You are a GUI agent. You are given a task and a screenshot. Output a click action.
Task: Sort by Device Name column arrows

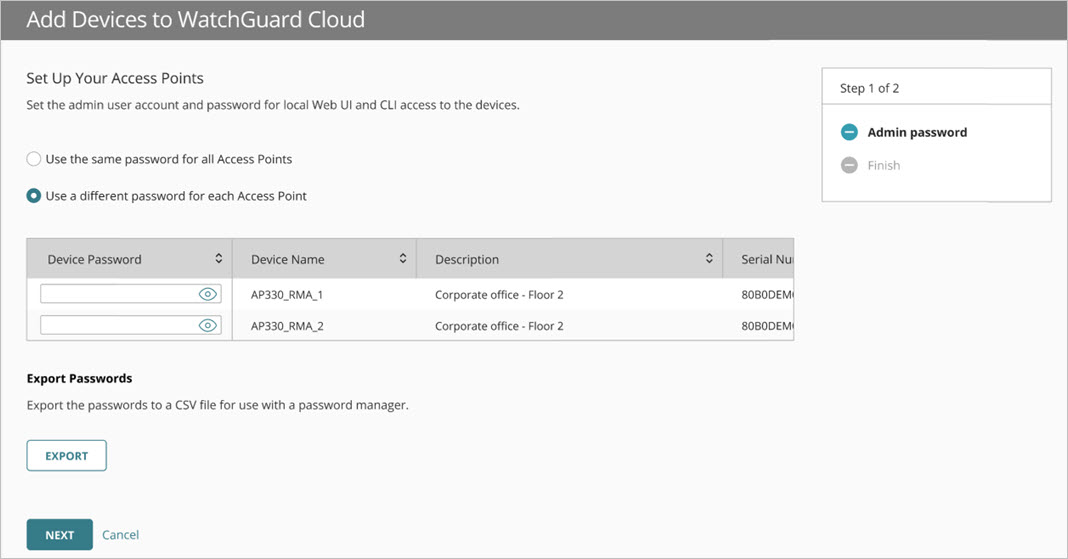pyautogui.click(x=403, y=259)
